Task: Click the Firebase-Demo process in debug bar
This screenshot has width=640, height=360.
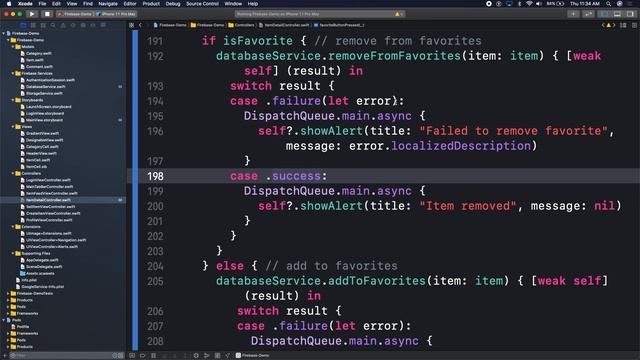Action: click(x=253, y=356)
